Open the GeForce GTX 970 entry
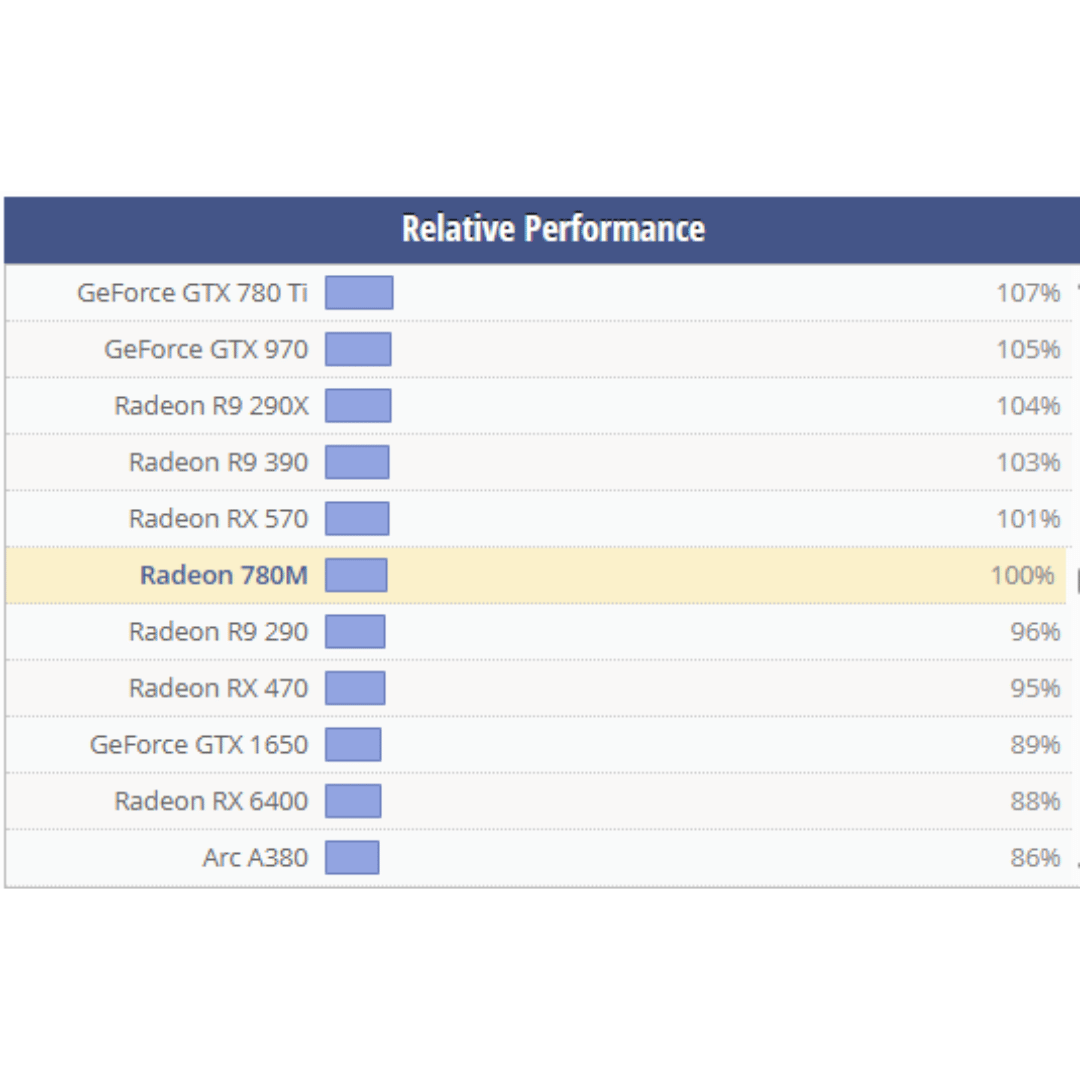The image size is (1080, 1080). click(x=206, y=349)
